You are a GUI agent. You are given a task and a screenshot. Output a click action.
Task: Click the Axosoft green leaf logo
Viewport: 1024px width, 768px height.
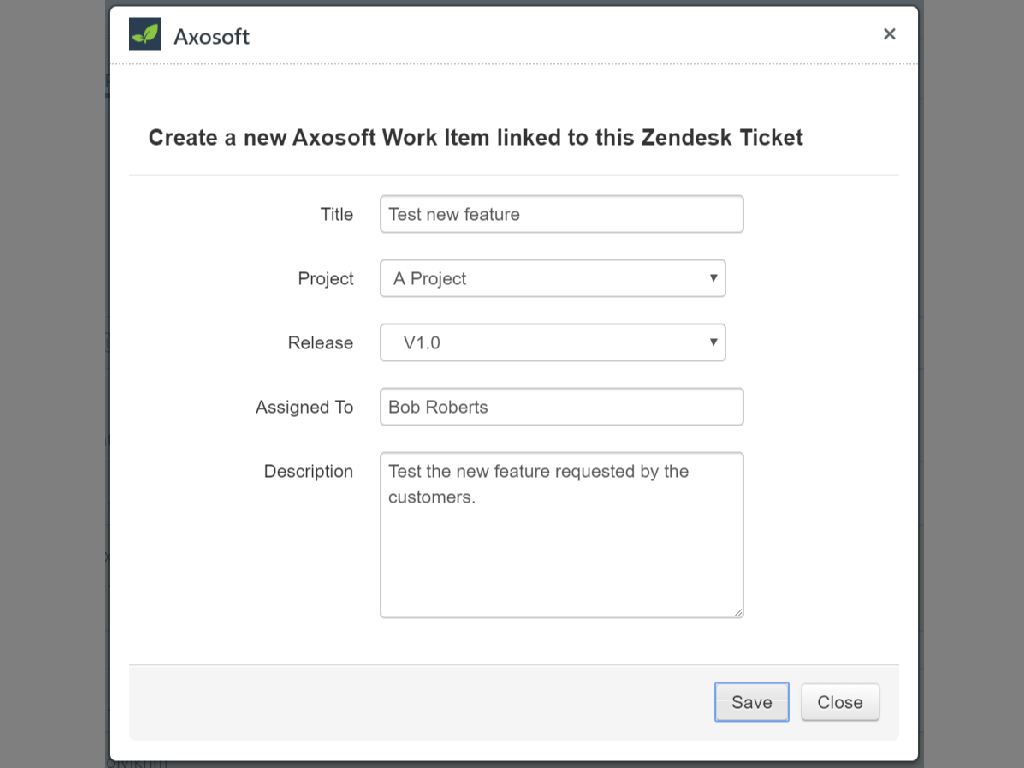point(145,34)
